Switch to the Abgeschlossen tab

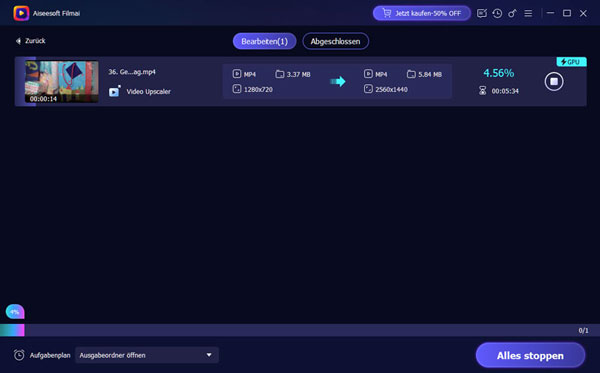pyautogui.click(x=335, y=41)
